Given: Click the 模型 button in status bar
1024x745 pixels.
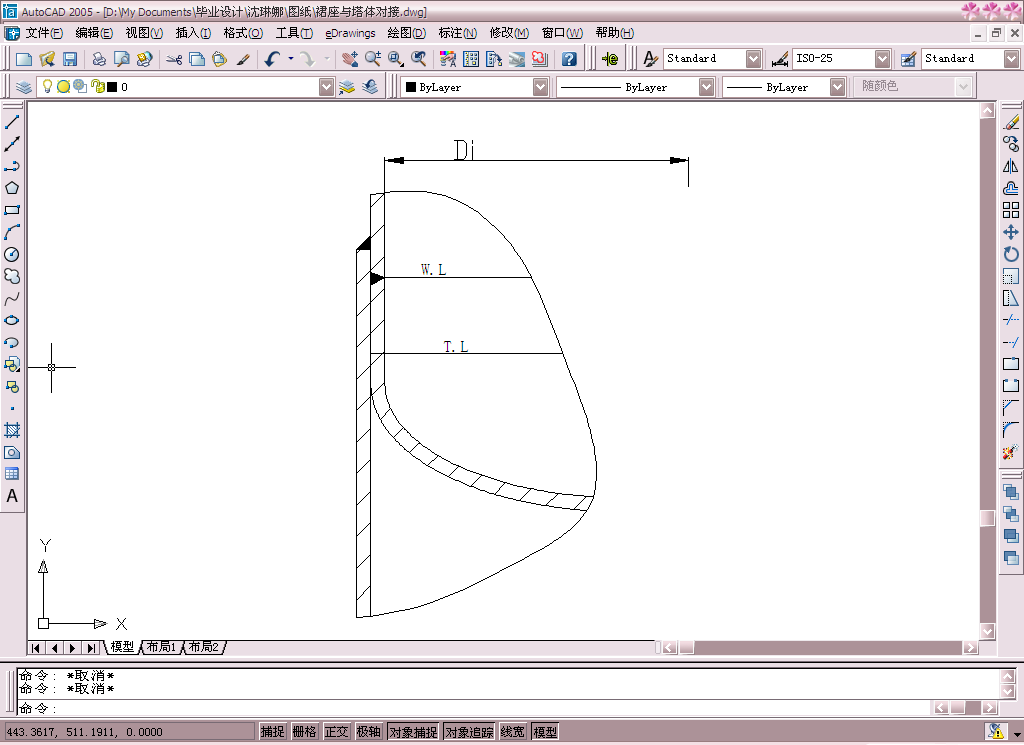Looking at the screenshot, I should coord(545,732).
